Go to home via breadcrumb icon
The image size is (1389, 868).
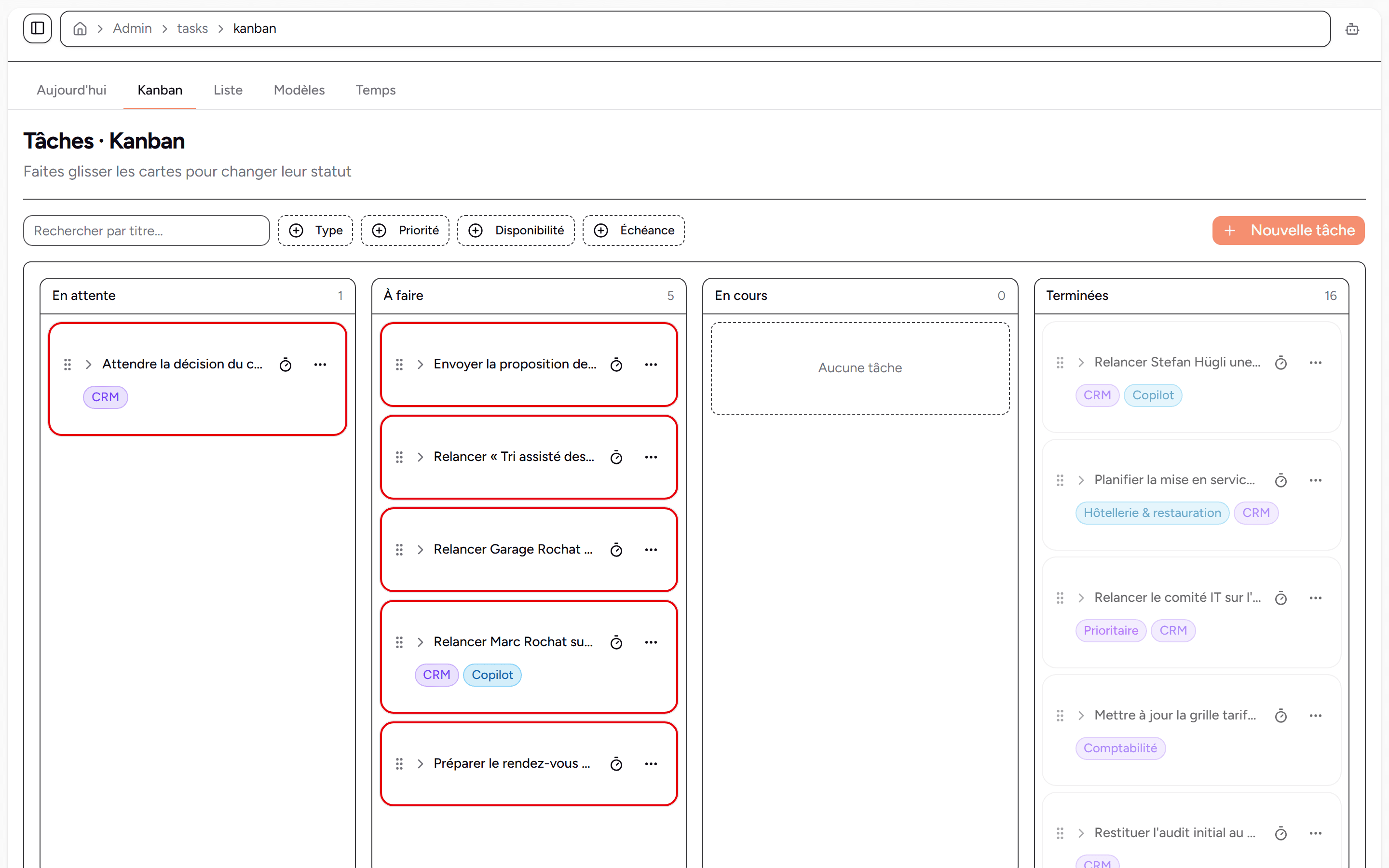81,29
